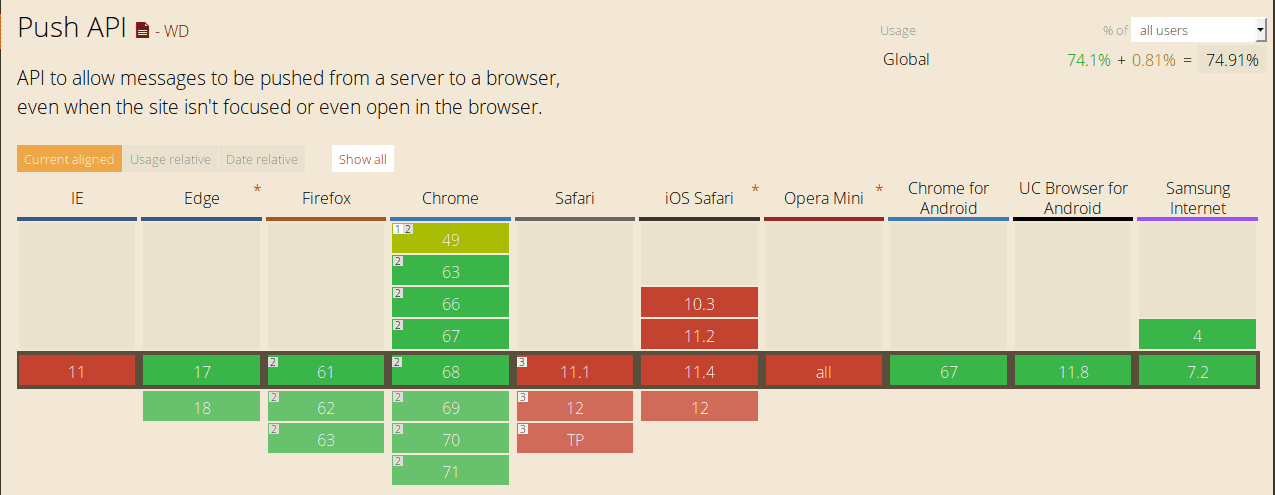
Task: Click the Edge 18 version cell
Action: point(202,407)
